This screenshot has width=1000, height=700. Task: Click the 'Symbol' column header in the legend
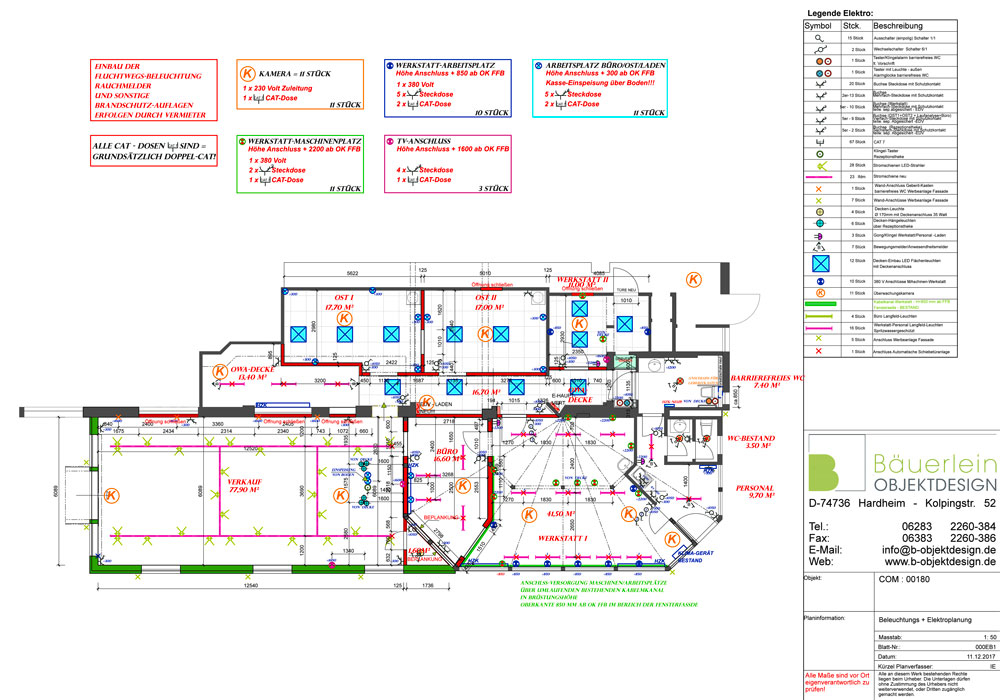point(818,26)
